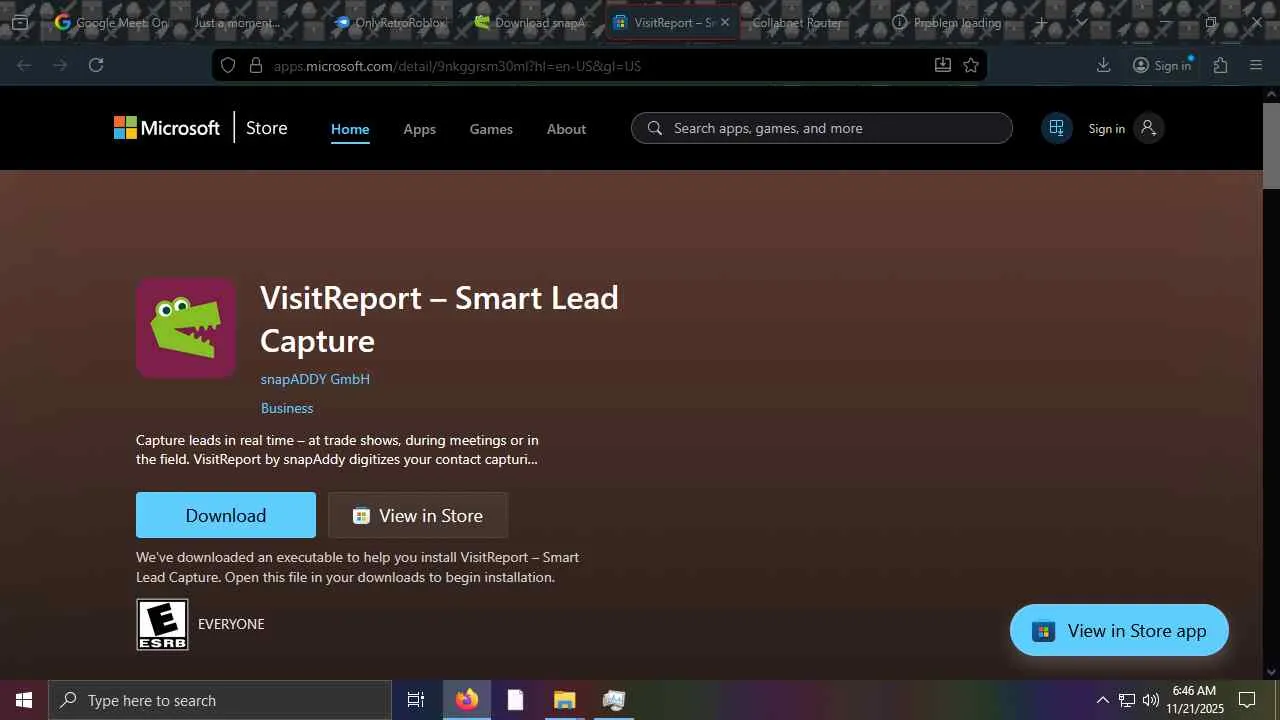The image size is (1280, 720).
Task: Click the EVERYONE rating text
Action: click(x=231, y=624)
